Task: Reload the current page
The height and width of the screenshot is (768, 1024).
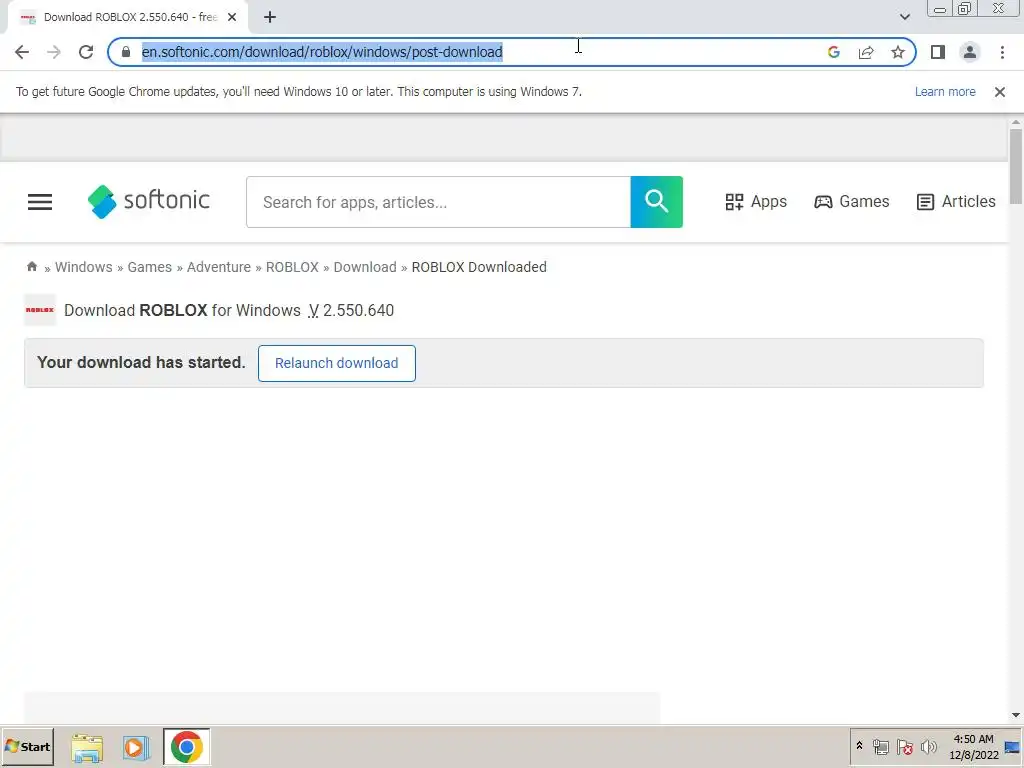Action: 86,52
